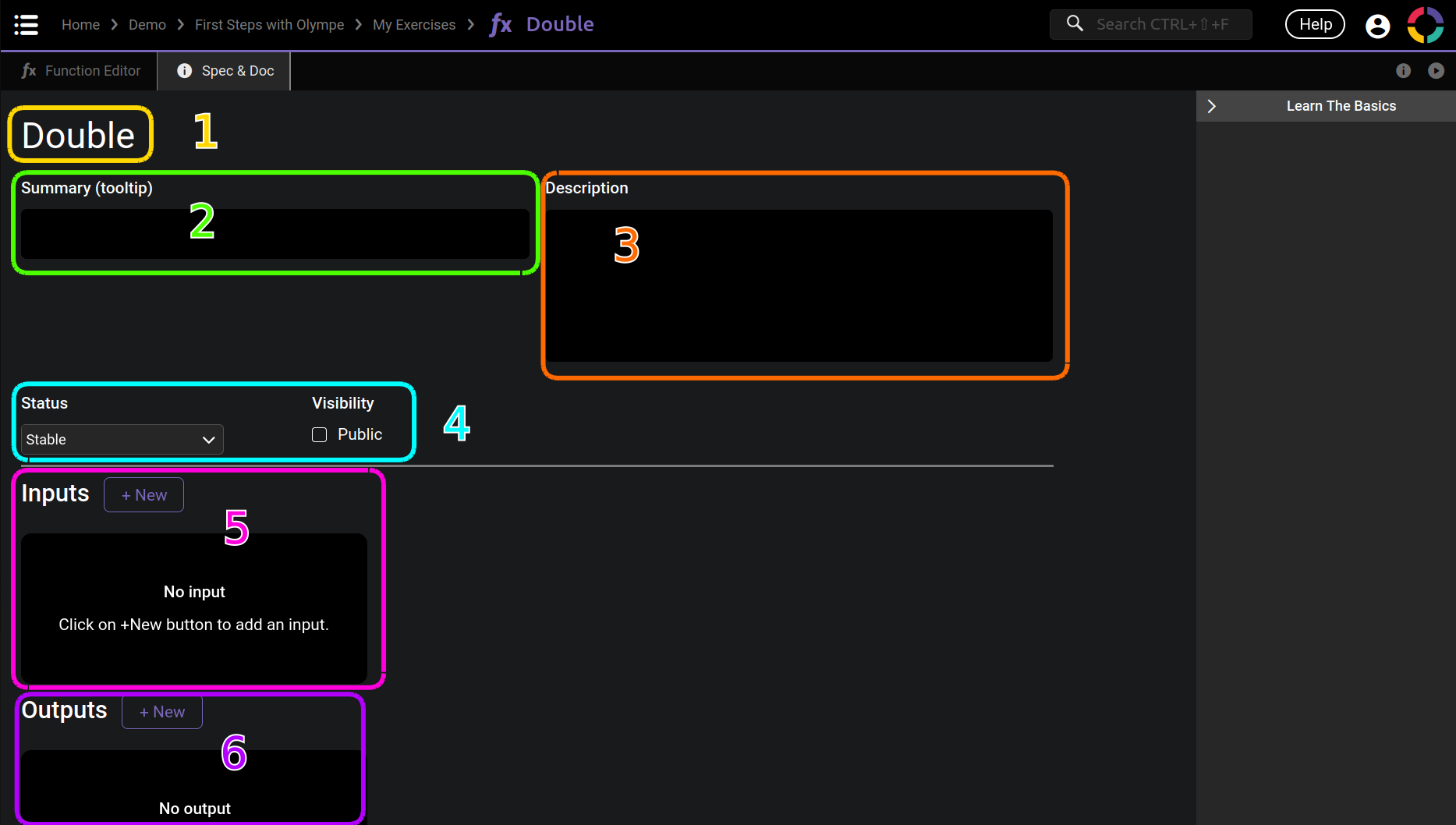Open the user account profile icon
The height and width of the screenshot is (825, 1456).
coord(1377,26)
